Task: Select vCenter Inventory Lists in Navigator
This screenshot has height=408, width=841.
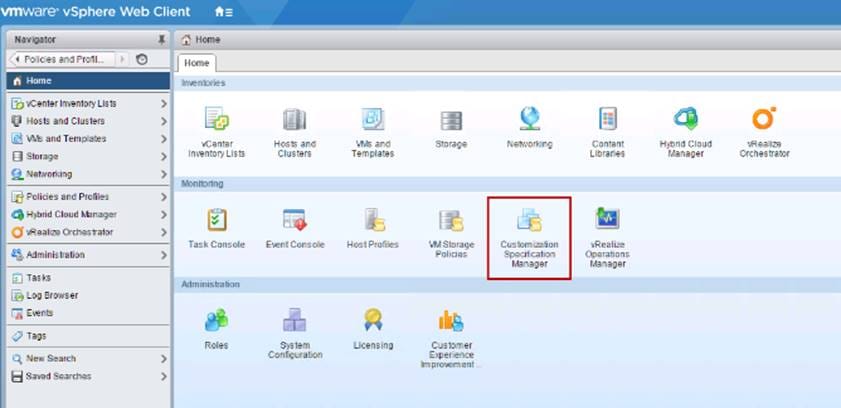Action: pos(88,103)
